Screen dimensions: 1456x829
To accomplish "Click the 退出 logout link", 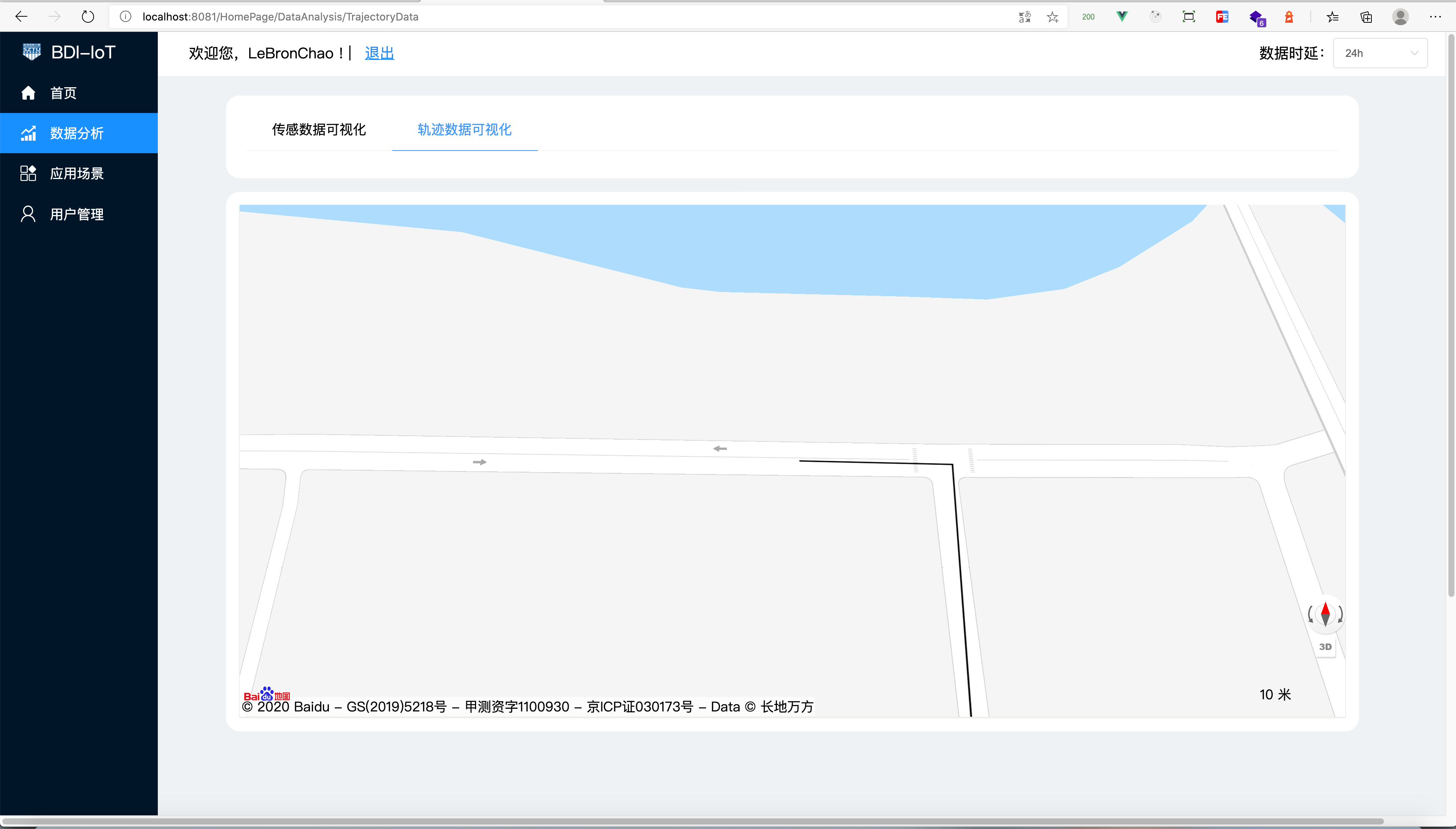I will pyautogui.click(x=379, y=53).
